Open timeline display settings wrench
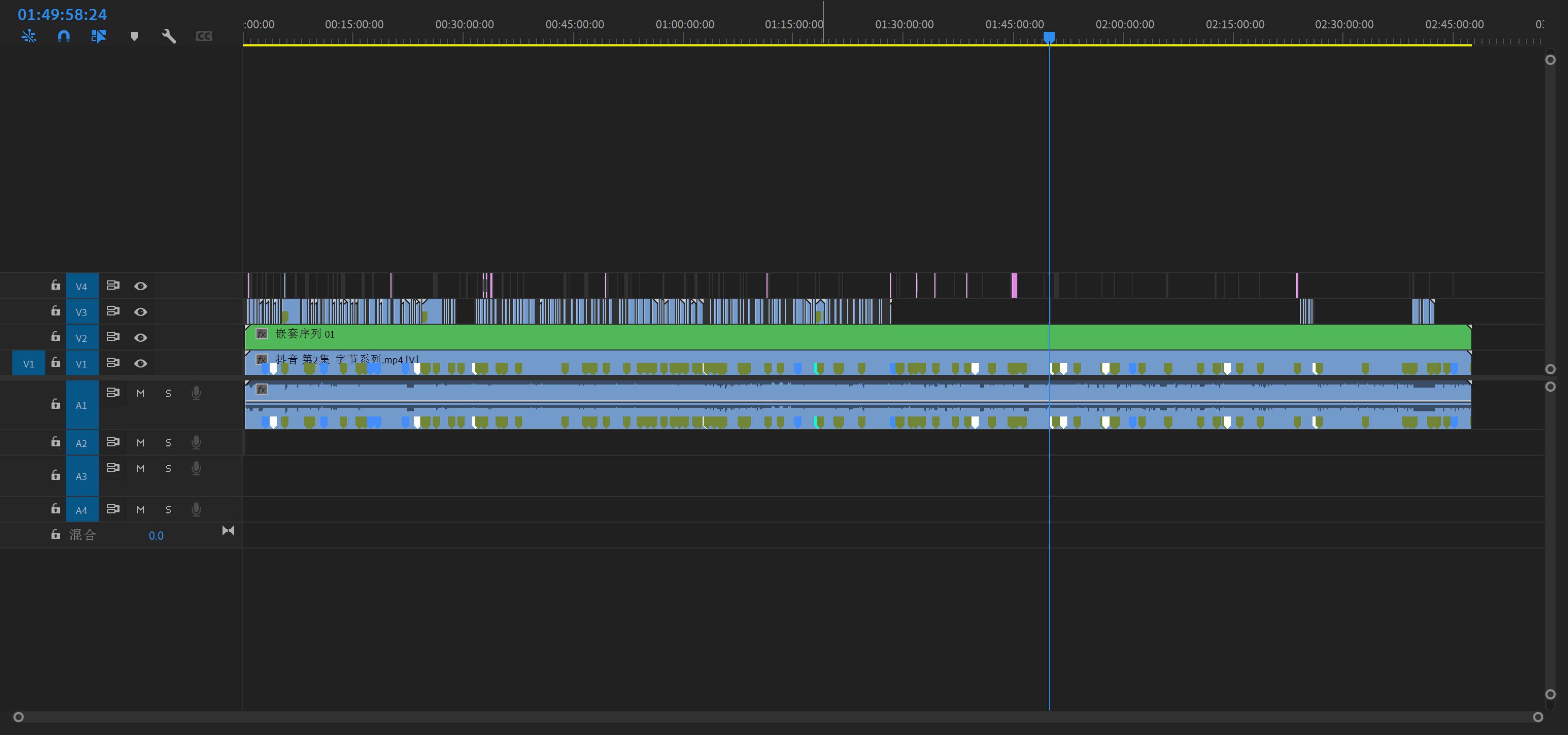Screen dimensions: 1568x735 pos(168,37)
